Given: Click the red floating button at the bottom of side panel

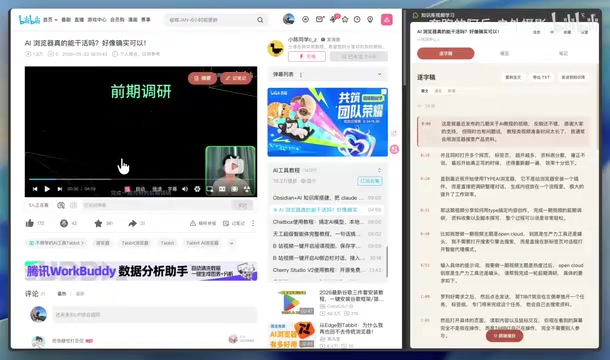Looking at the screenshot, I should click(504, 335).
